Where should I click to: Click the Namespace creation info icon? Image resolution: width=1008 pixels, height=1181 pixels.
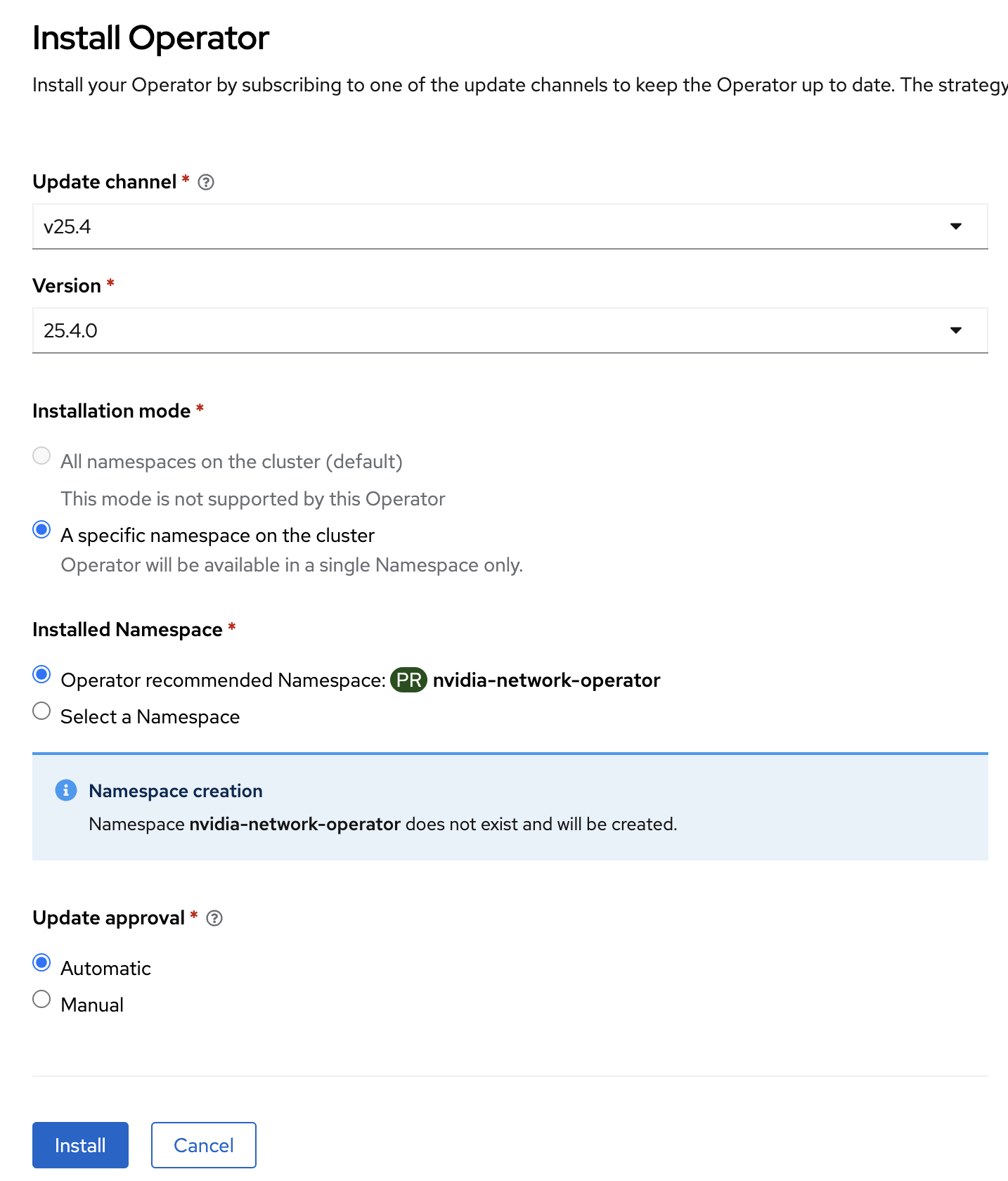pyautogui.click(x=66, y=791)
